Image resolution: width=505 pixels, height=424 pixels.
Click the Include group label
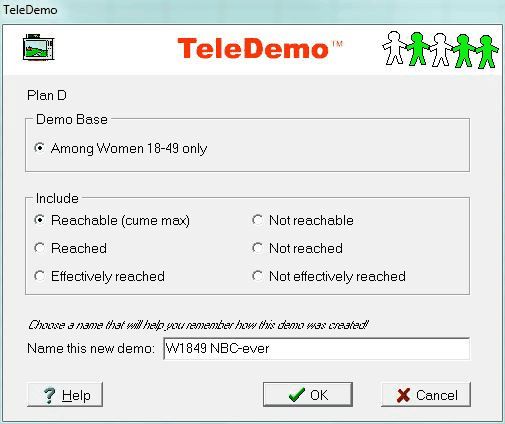click(57, 198)
